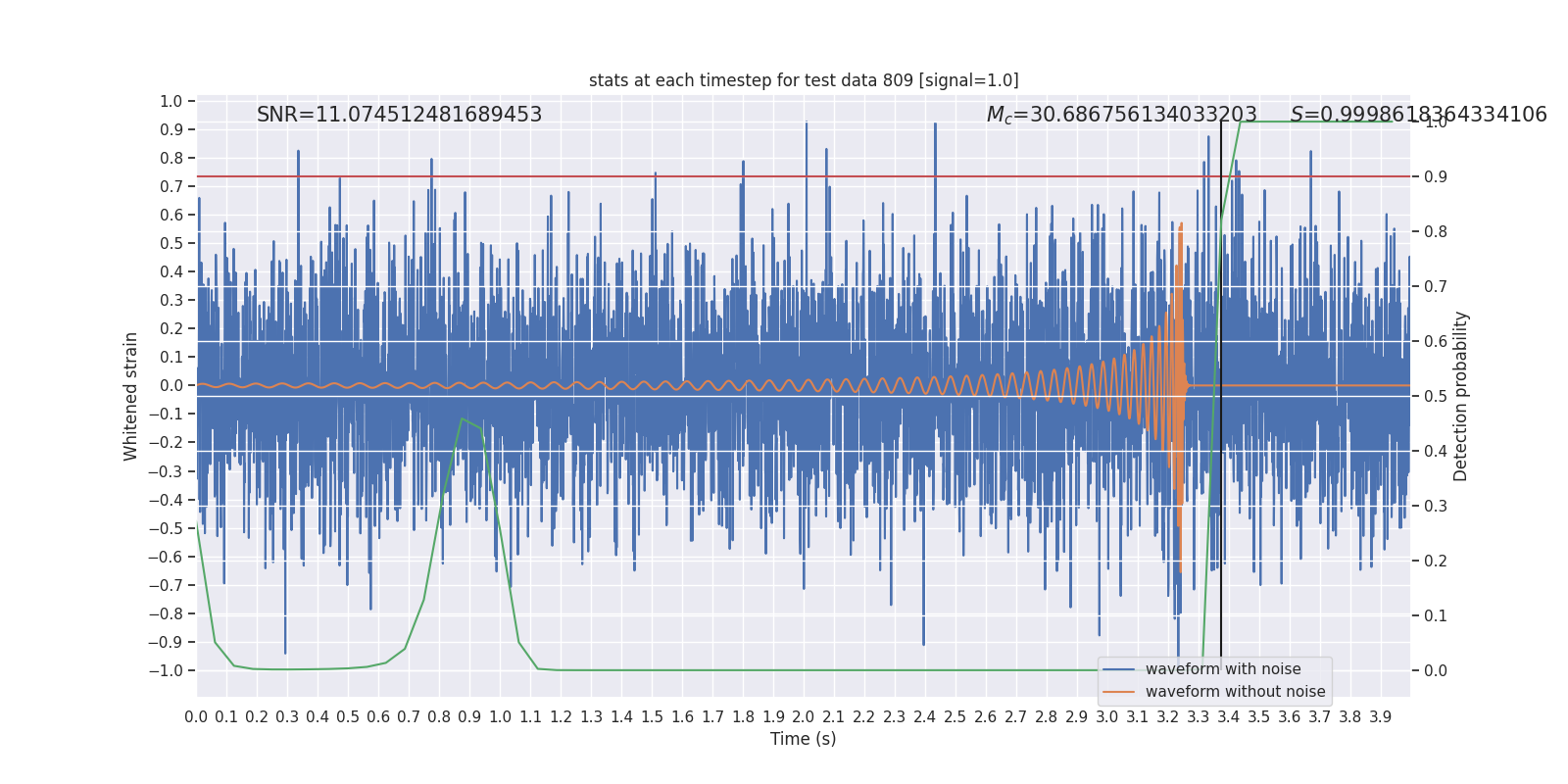
Task: Click the 0.9 tick on right probability axis
Action: click(x=1435, y=176)
